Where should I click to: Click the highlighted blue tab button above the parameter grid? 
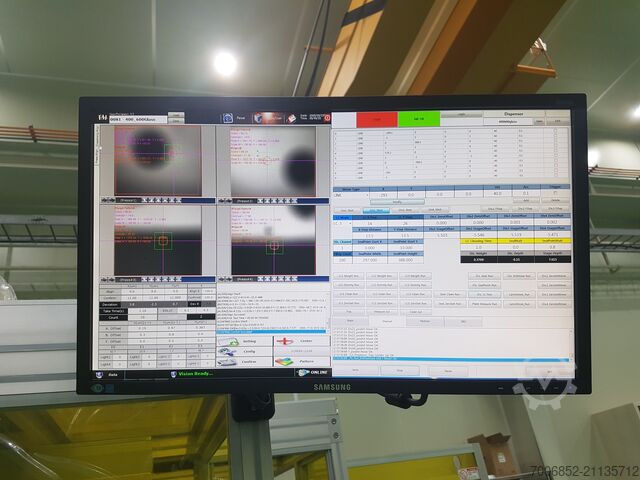click(376, 210)
